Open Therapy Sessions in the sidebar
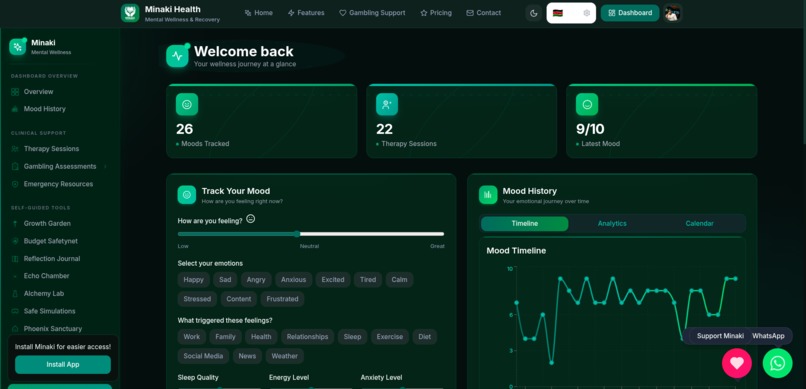This screenshot has width=806, height=389. (51, 149)
